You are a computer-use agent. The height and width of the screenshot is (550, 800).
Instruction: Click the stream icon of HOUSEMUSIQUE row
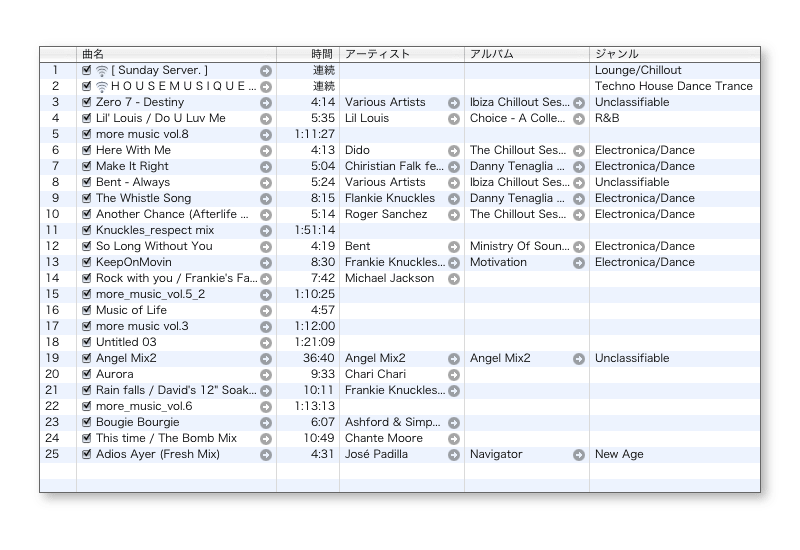click(102, 87)
